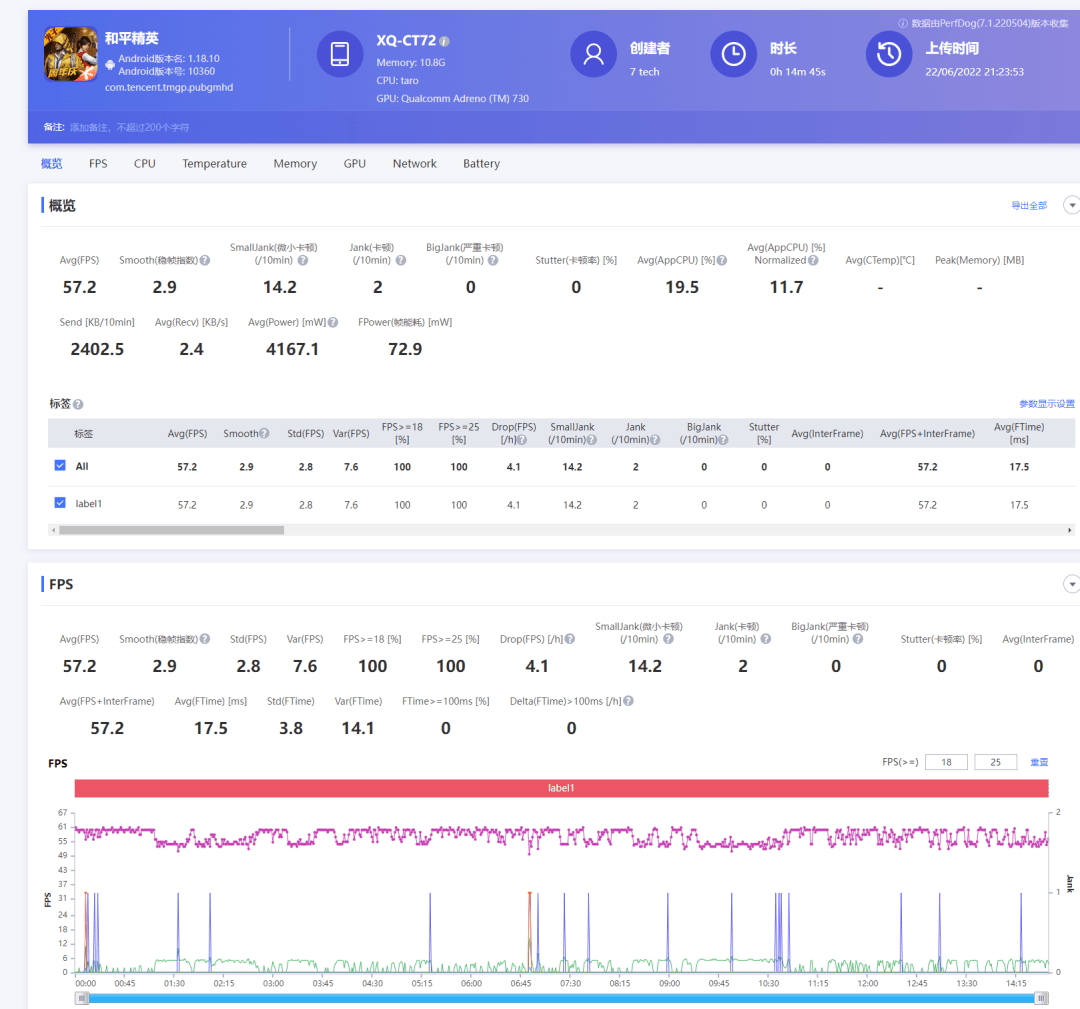
Task: Click the clock duration icon
Action: point(733,54)
